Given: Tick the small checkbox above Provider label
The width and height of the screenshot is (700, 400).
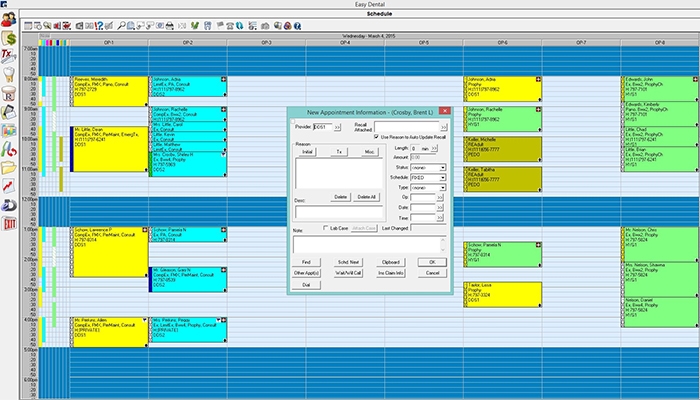Looking at the screenshot, I should click(x=293, y=121).
